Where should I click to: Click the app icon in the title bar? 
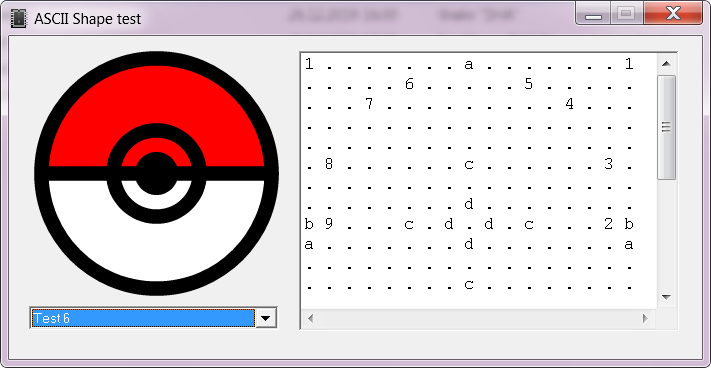[x=18, y=19]
